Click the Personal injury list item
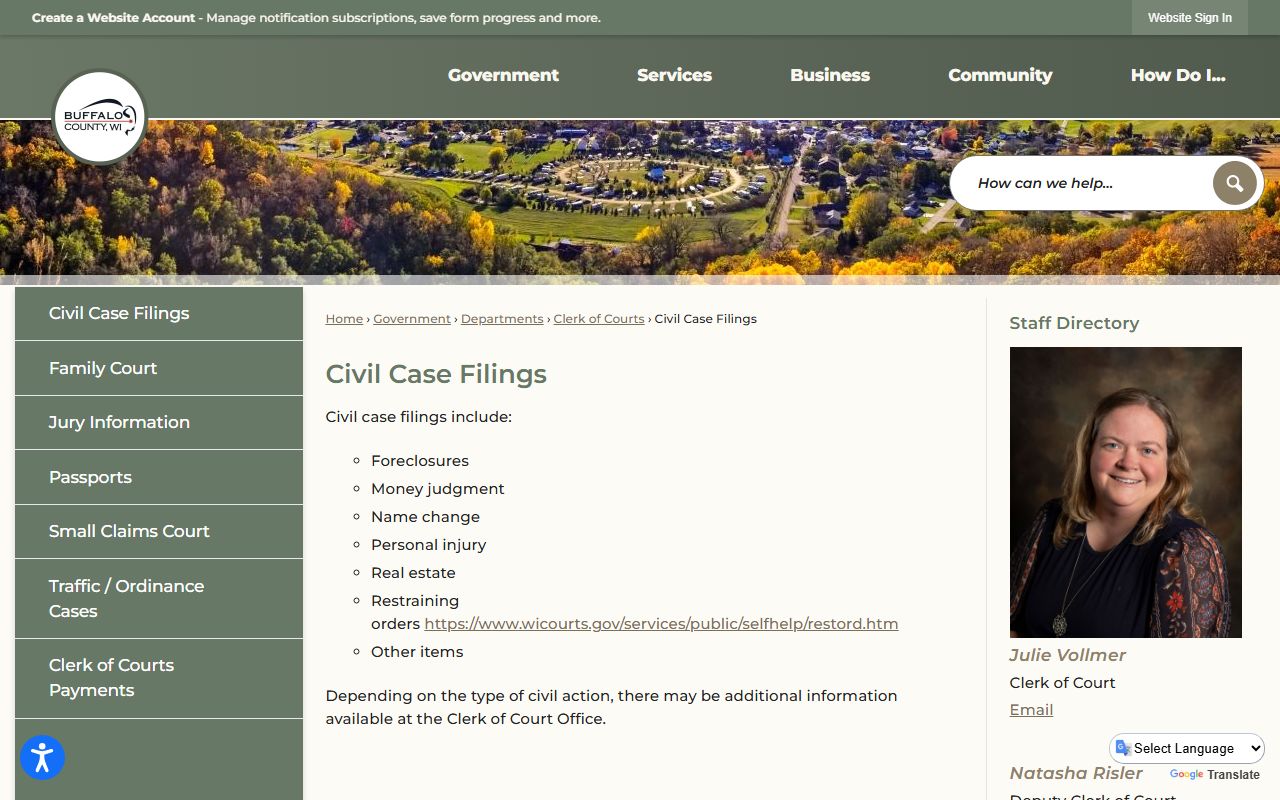The width and height of the screenshot is (1280, 800). tap(428, 545)
